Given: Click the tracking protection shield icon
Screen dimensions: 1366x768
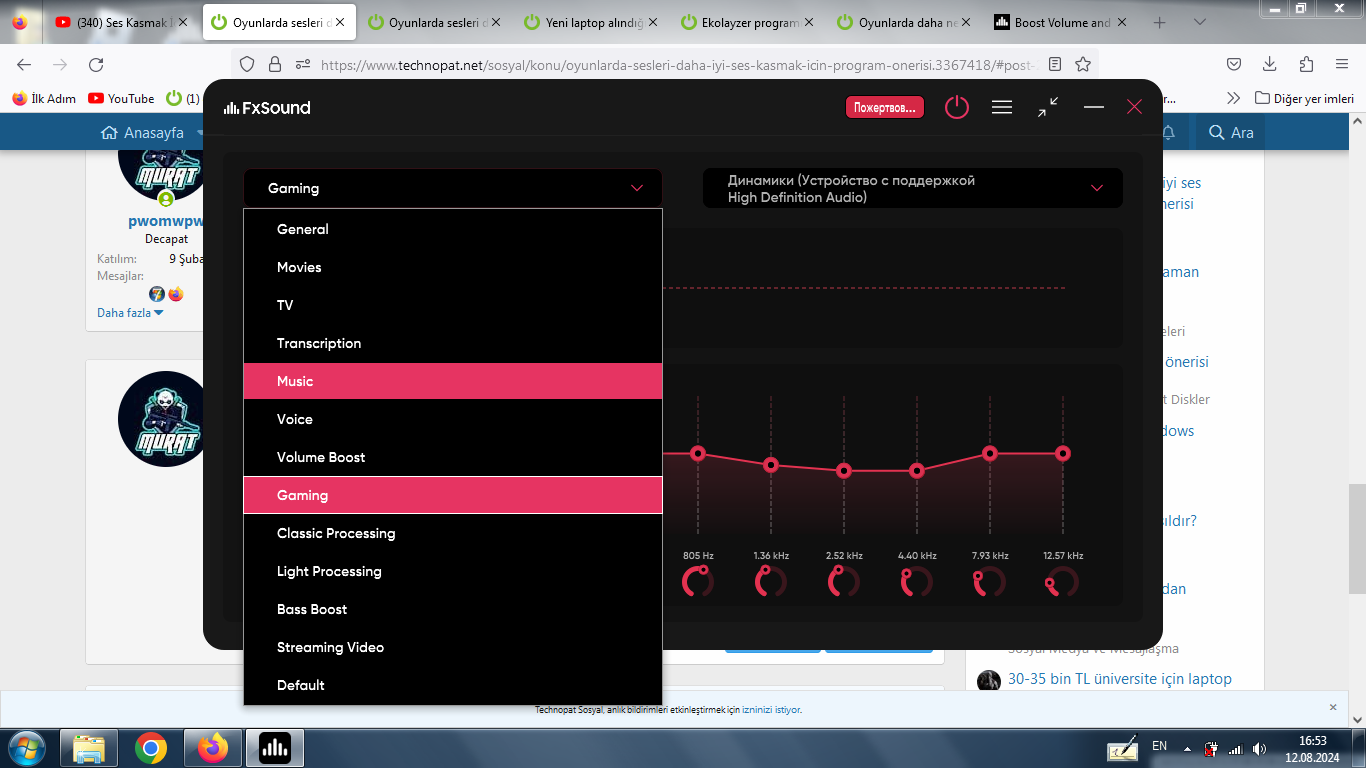Looking at the screenshot, I should (248, 64).
